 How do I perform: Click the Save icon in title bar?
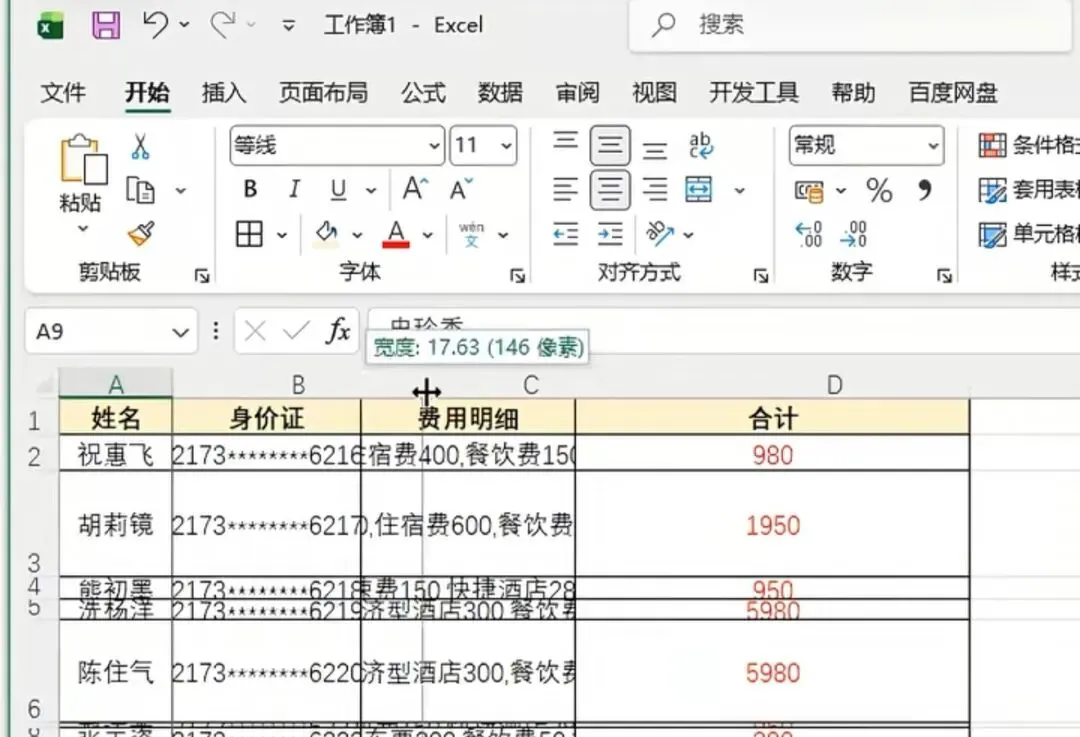click(106, 25)
